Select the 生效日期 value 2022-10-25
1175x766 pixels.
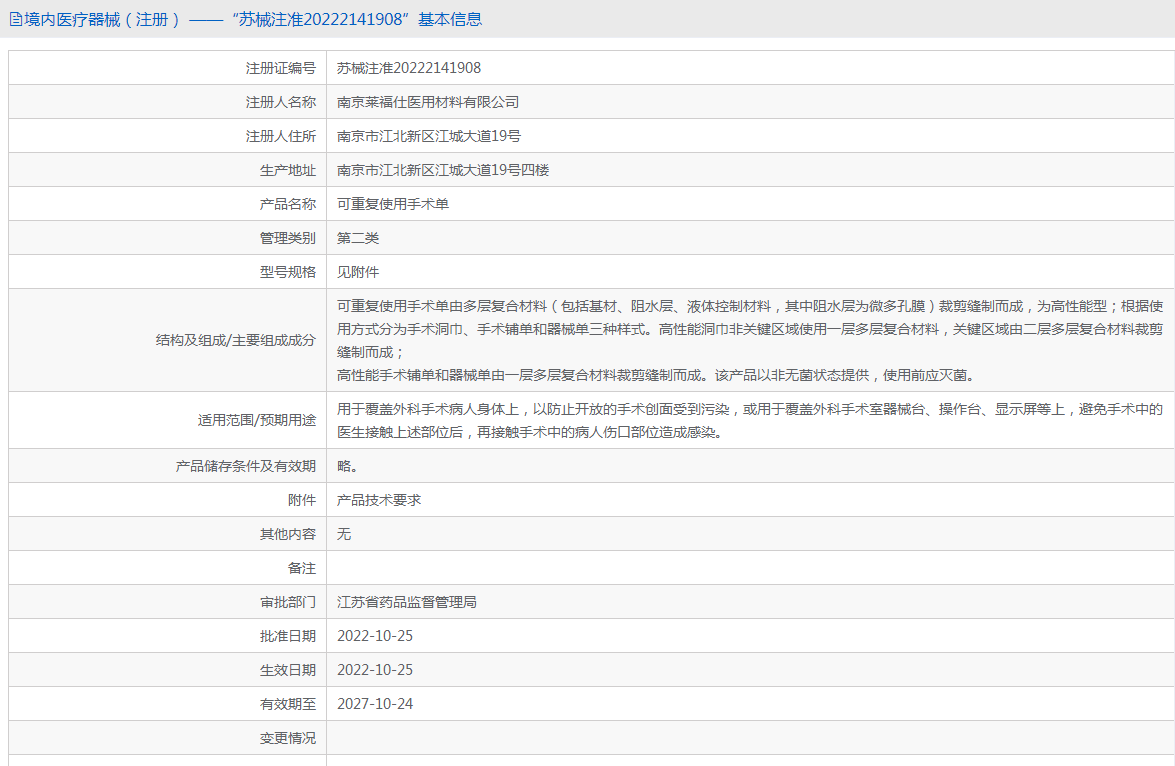pos(375,670)
